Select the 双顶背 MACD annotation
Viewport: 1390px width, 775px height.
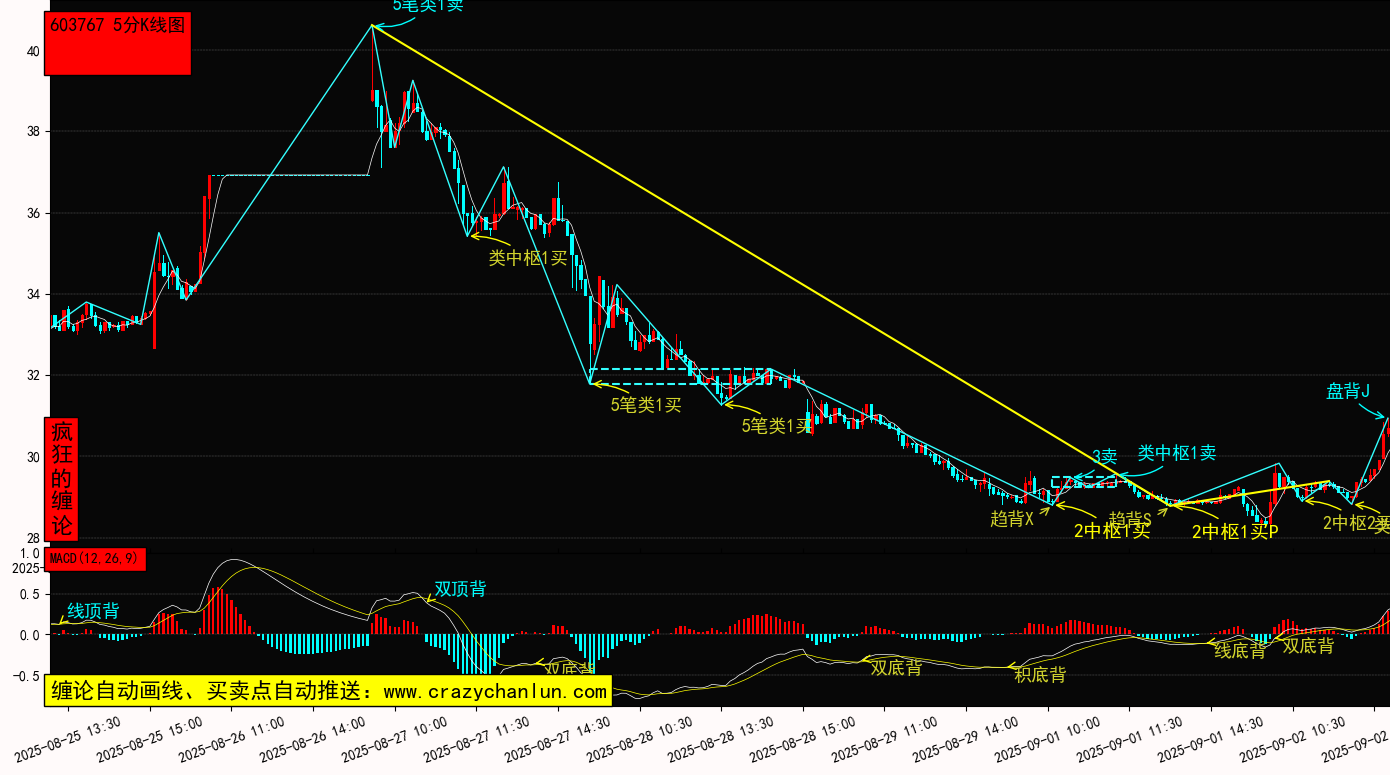click(x=460, y=589)
